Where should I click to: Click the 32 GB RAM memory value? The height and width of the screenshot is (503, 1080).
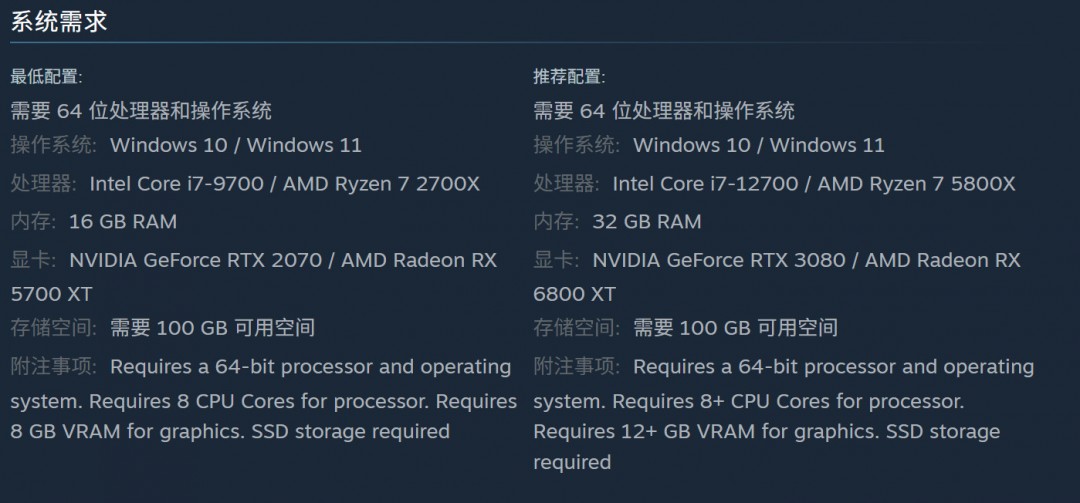pos(647,222)
